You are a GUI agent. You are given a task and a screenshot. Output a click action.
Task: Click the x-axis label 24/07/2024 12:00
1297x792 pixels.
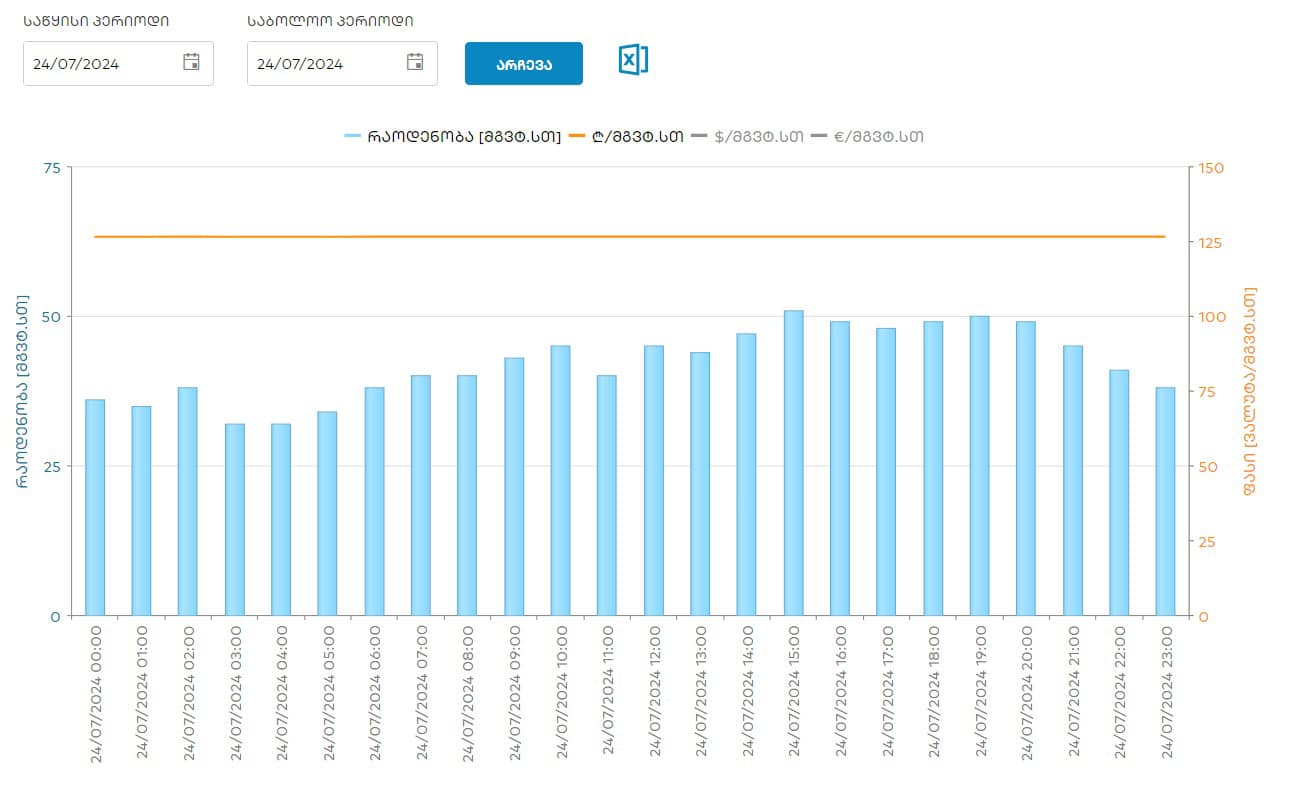point(655,693)
